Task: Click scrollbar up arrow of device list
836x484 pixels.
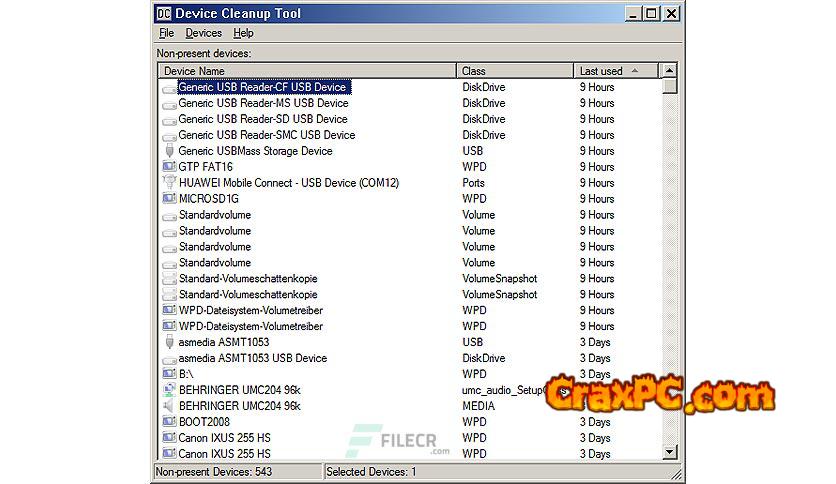Action: (x=669, y=70)
